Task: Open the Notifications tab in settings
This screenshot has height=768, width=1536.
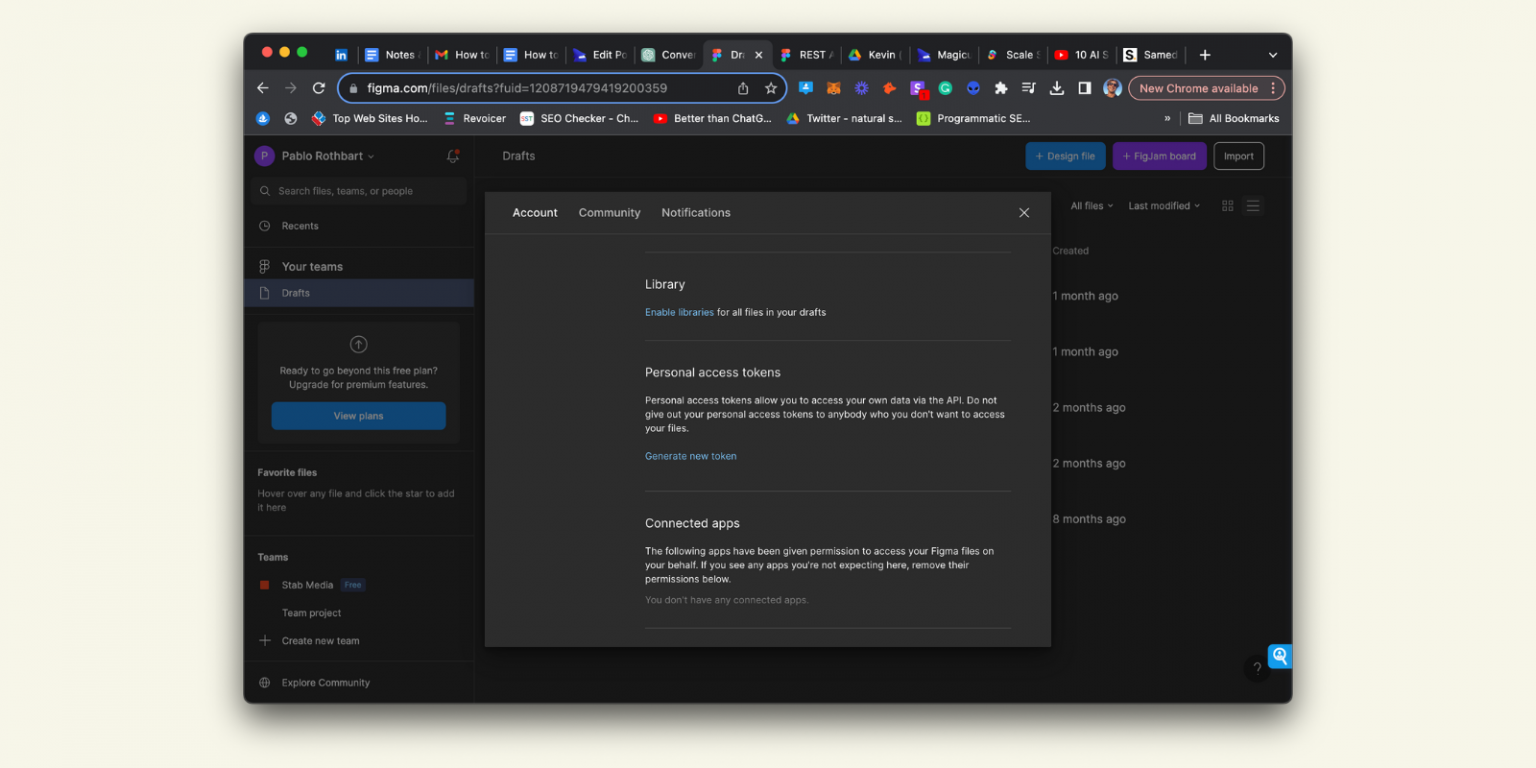Action: [x=695, y=212]
